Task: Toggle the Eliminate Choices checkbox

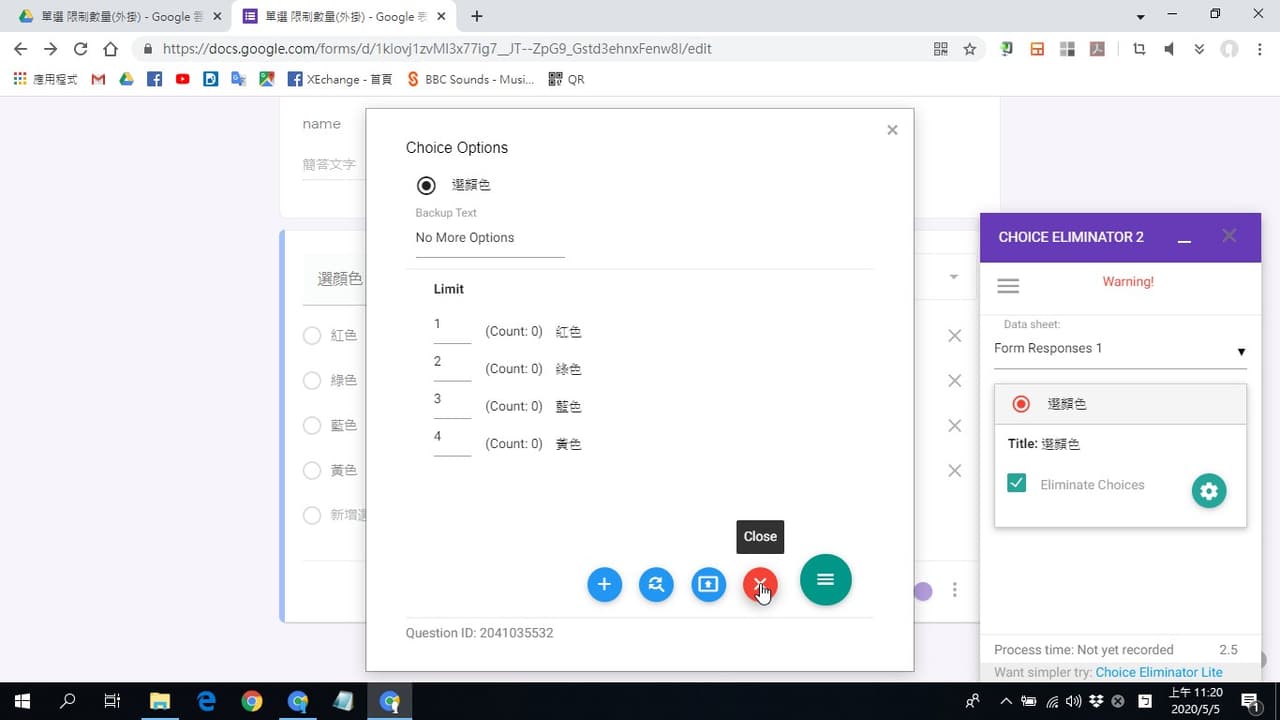Action: click(1017, 484)
